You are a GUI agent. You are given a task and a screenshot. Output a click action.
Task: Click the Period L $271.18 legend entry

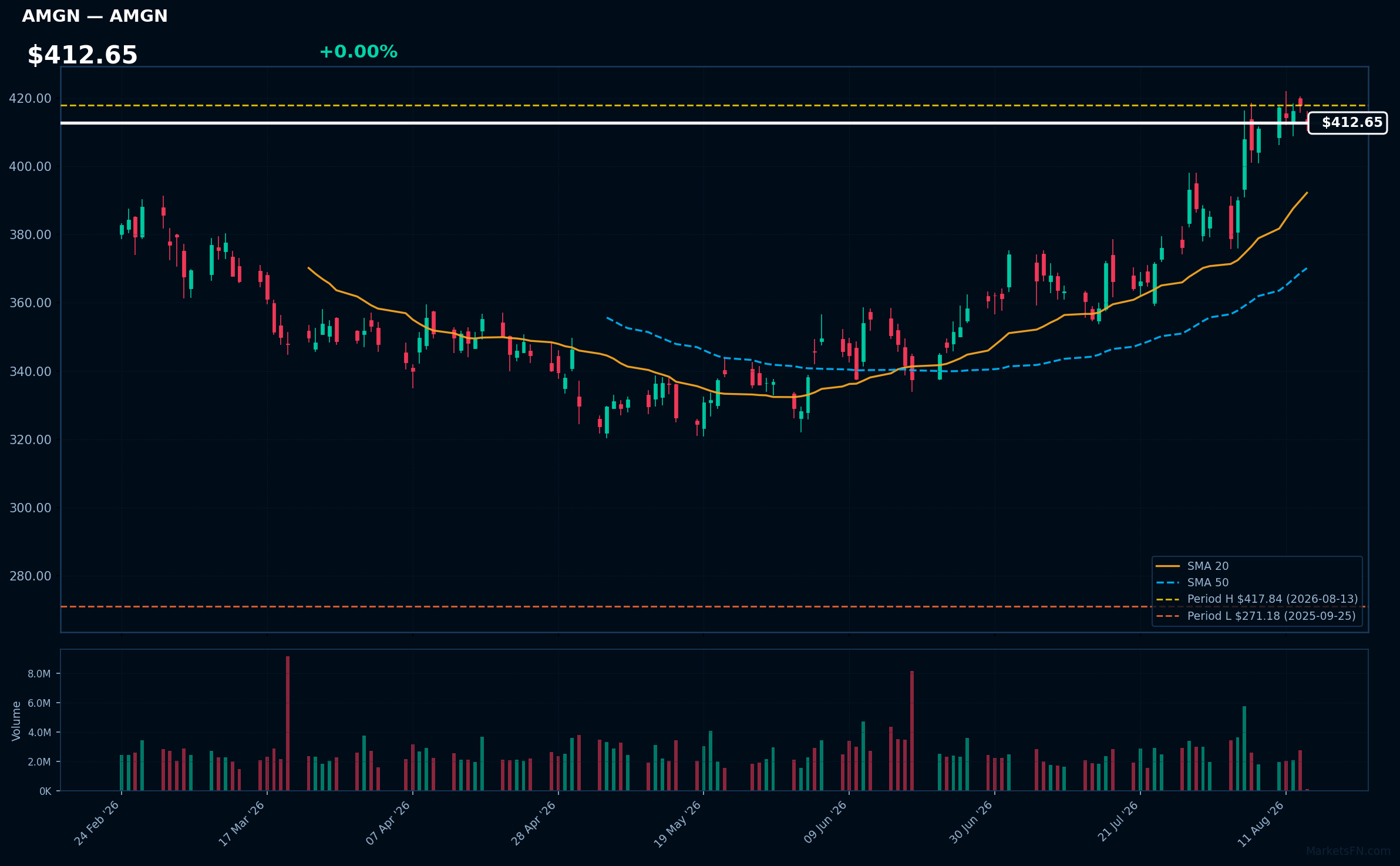click(1256, 616)
